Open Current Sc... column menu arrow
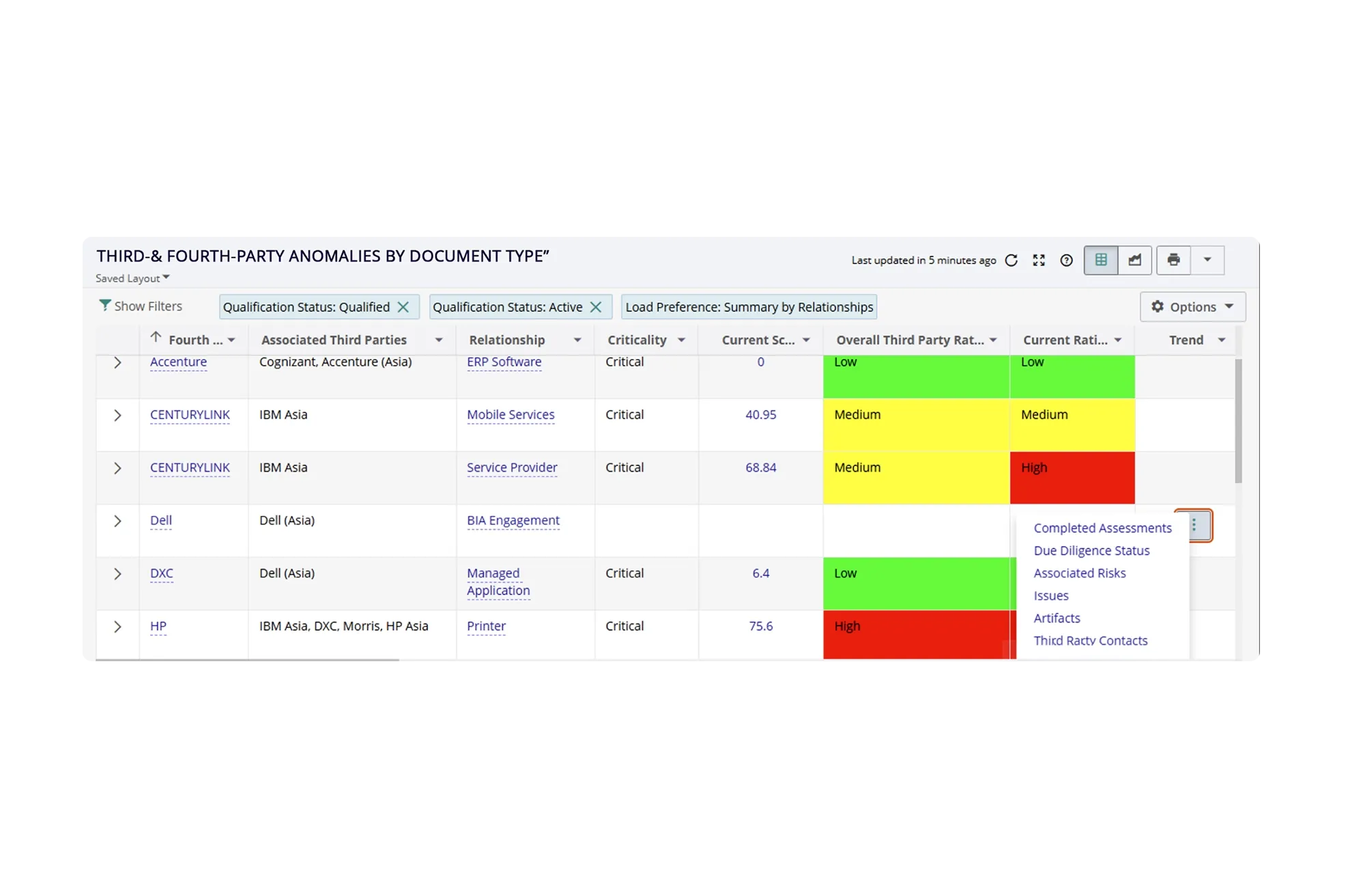Image resolution: width=1348 pixels, height=896 pixels. click(x=806, y=340)
